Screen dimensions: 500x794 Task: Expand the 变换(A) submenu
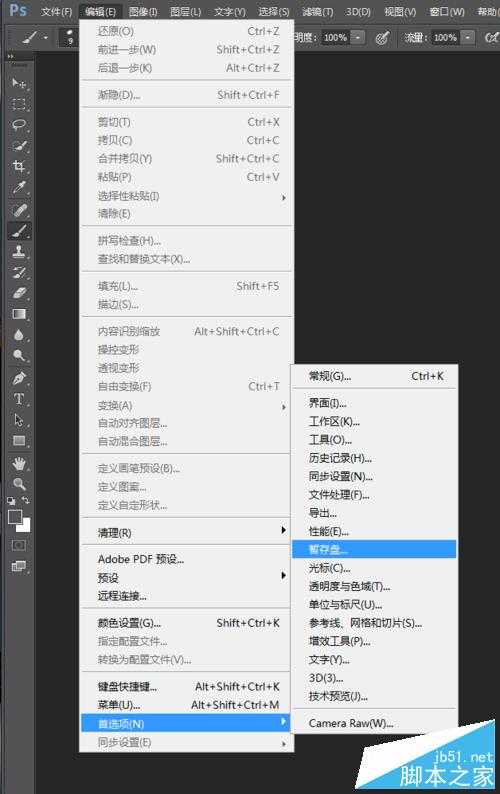[x=187, y=406]
